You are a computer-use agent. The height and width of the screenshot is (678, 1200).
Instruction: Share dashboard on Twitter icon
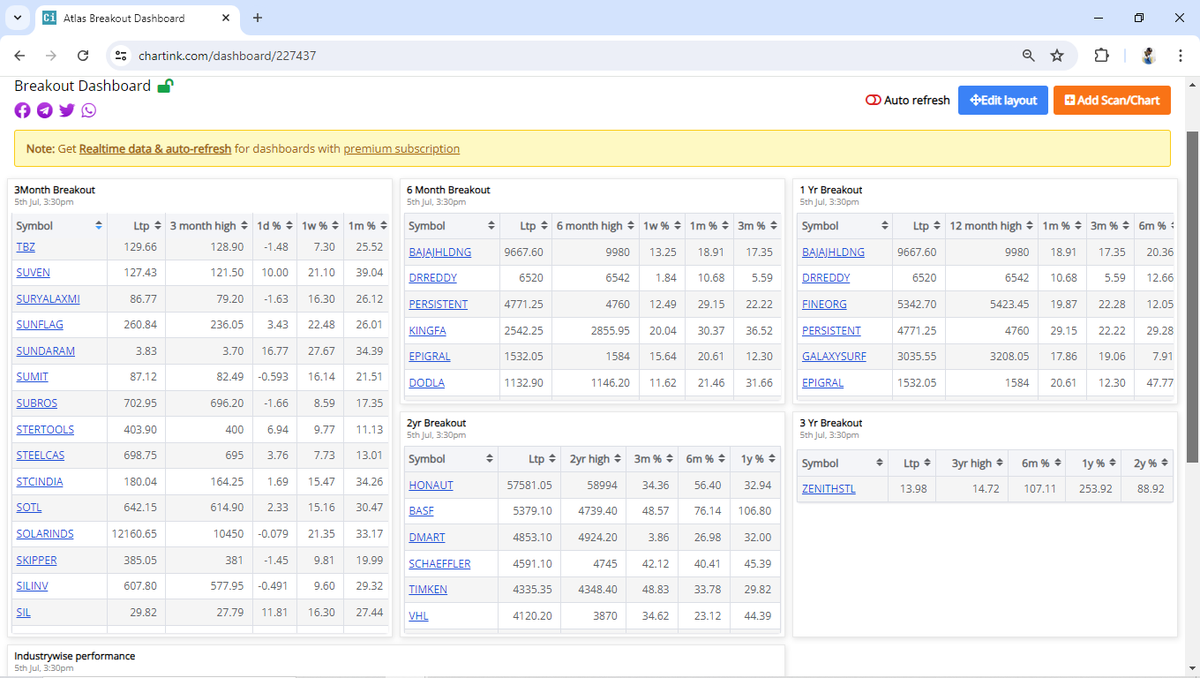67,110
